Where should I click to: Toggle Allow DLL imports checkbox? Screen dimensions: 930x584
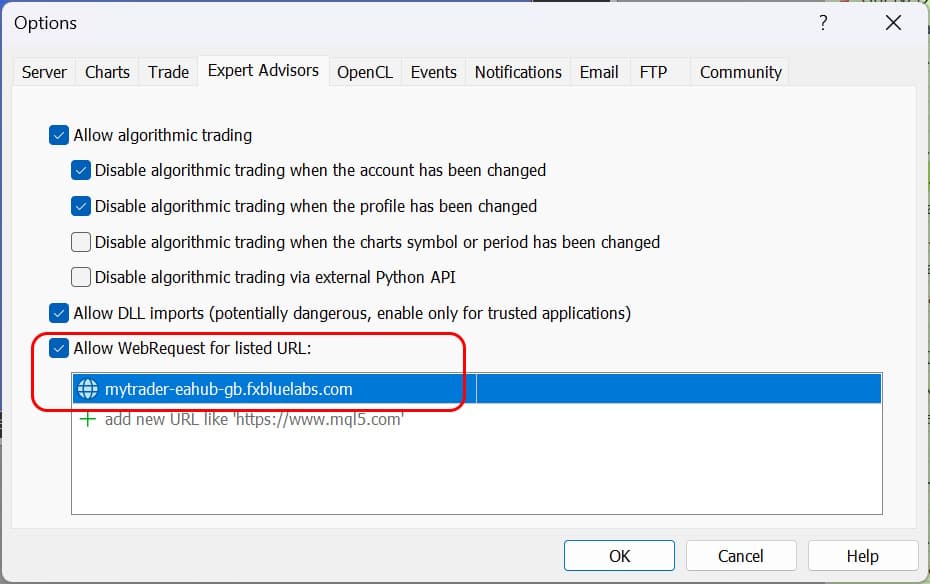tap(59, 313)
